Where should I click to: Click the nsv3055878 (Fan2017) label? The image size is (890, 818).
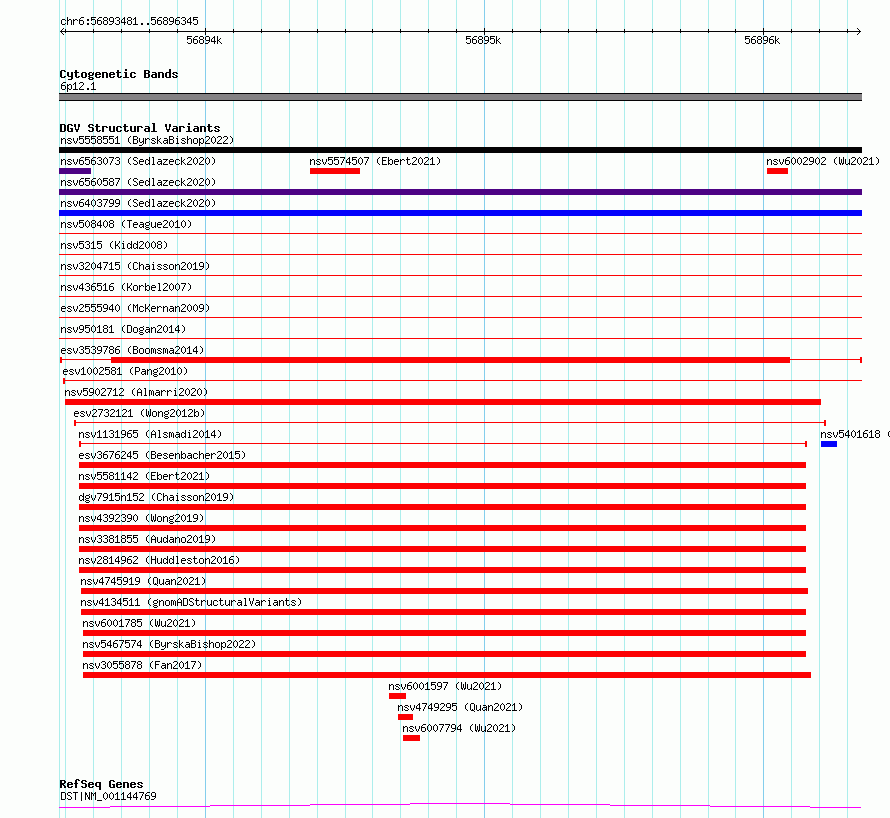142,665
